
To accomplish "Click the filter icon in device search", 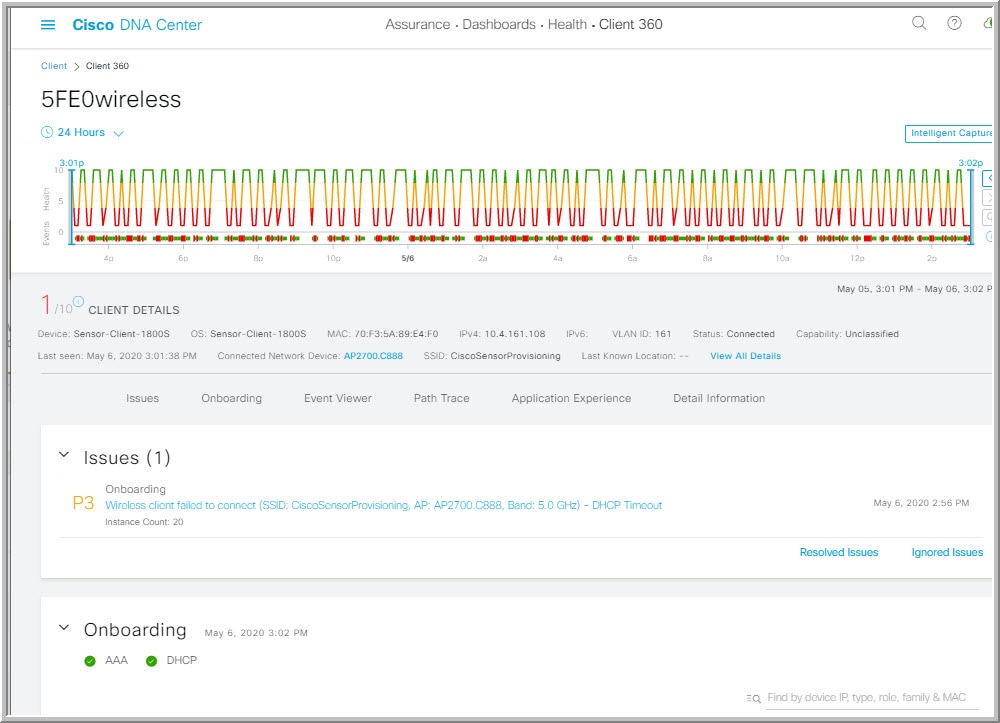I will click(x=753, y=698).
